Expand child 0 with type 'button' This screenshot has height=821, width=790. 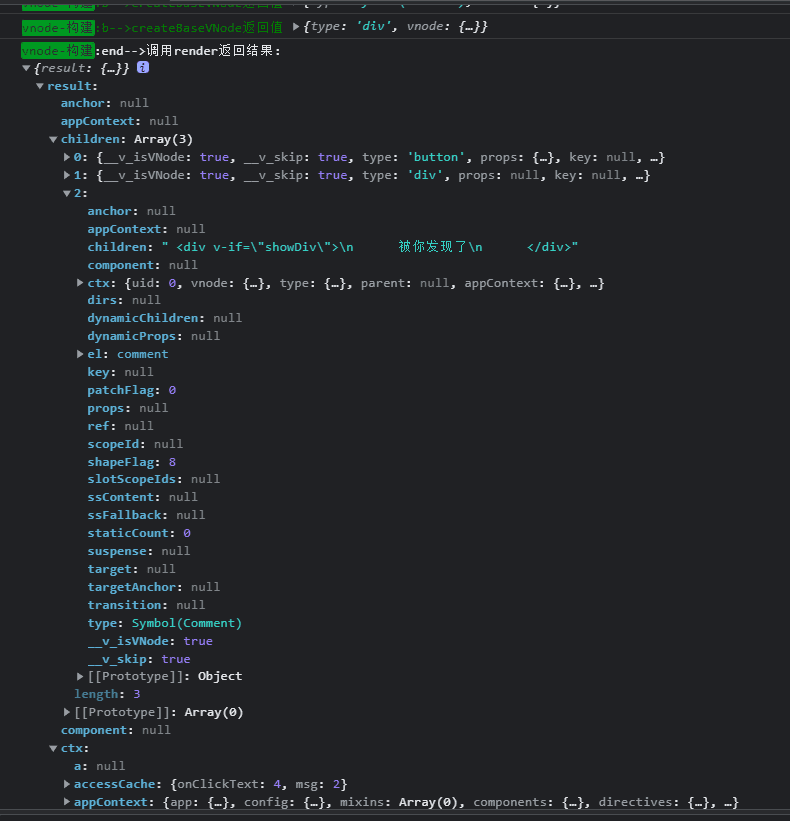click(67, 157)
